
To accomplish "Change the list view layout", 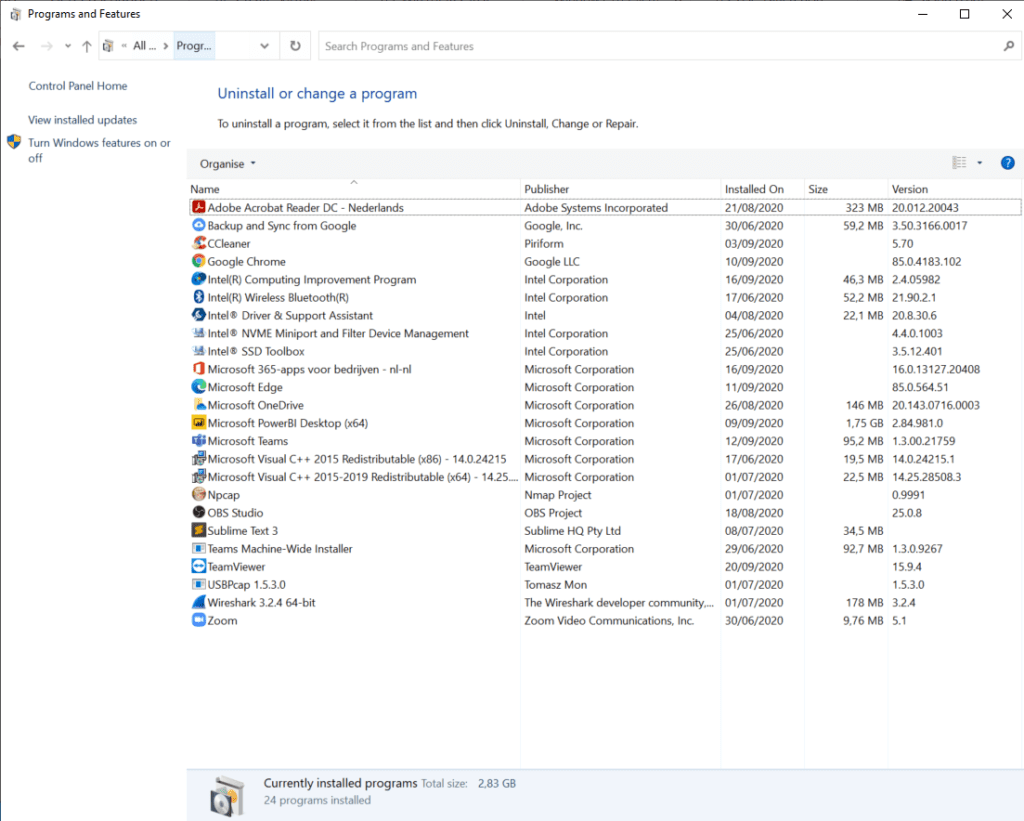I will pos(959,163).
